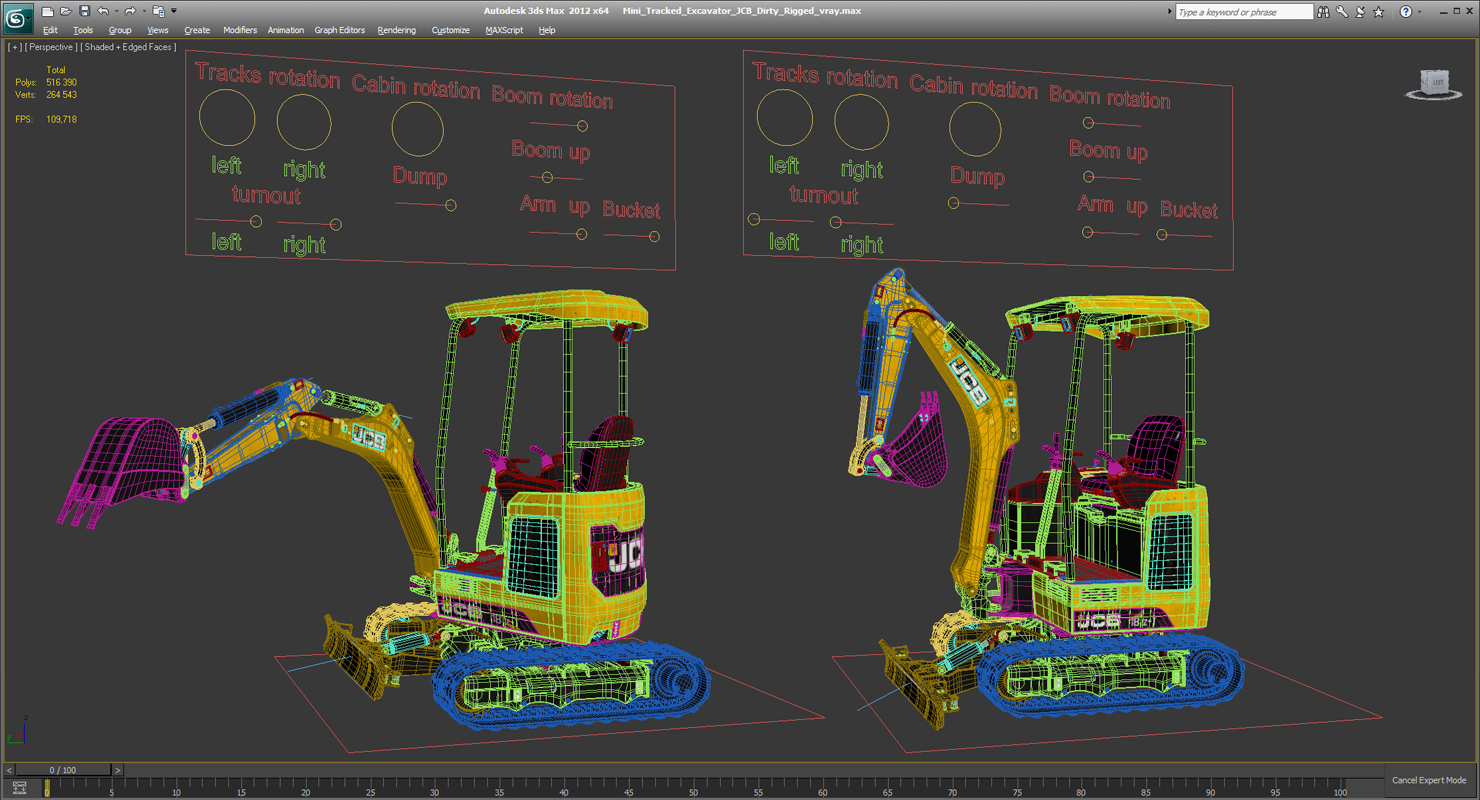Click the Communication Center satellite icon

pos(1360,12)
